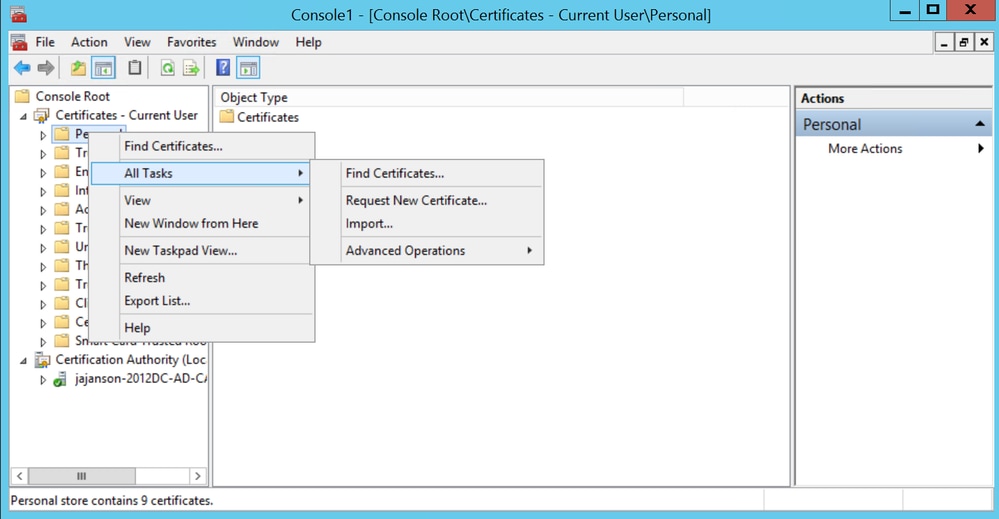The image size is (999, 519).
Task: Collapse the Personal section in Actions pane
Action: click(980, 124)
